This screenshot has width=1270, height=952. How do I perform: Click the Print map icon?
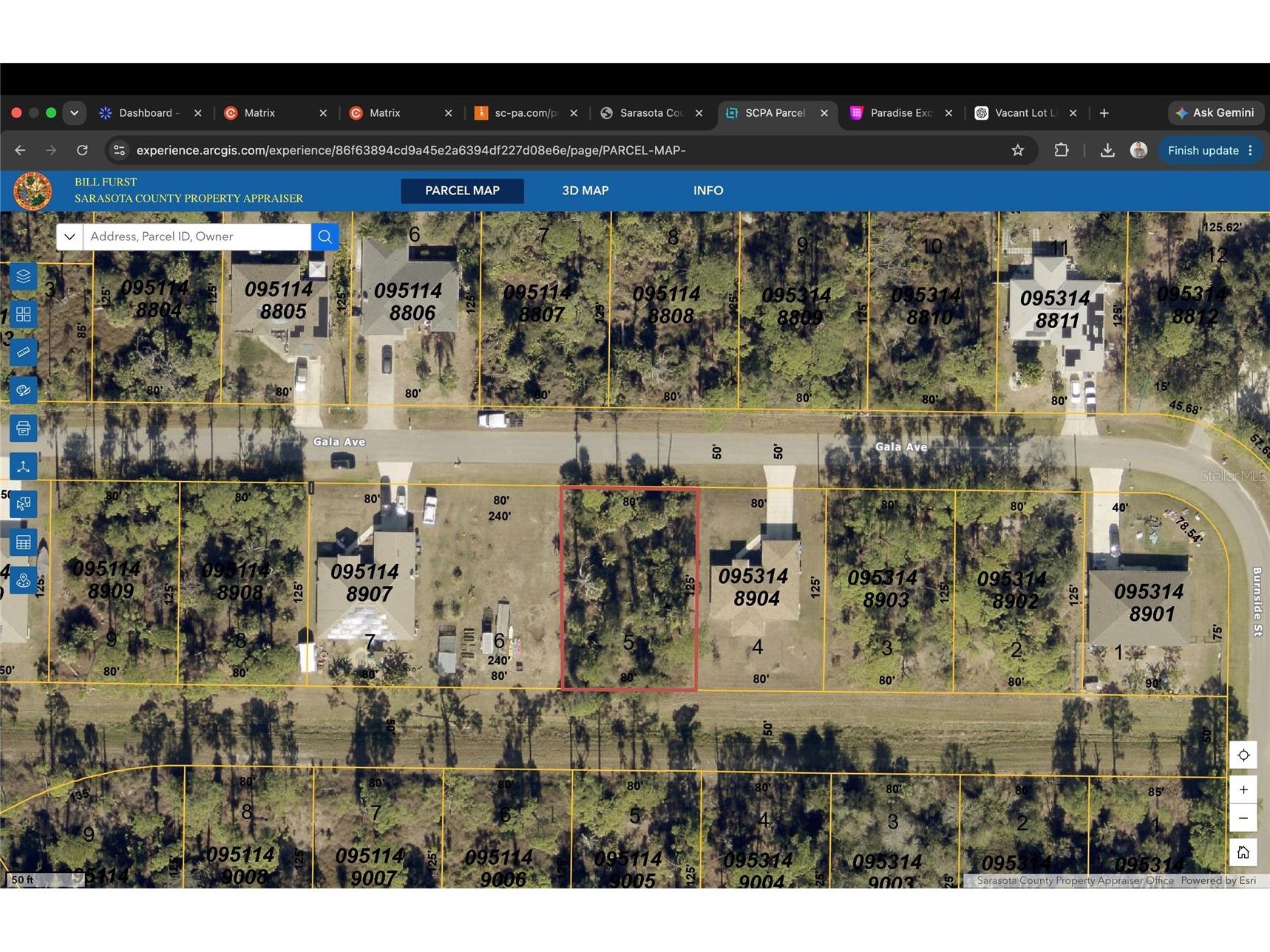(x=23, y=429)
